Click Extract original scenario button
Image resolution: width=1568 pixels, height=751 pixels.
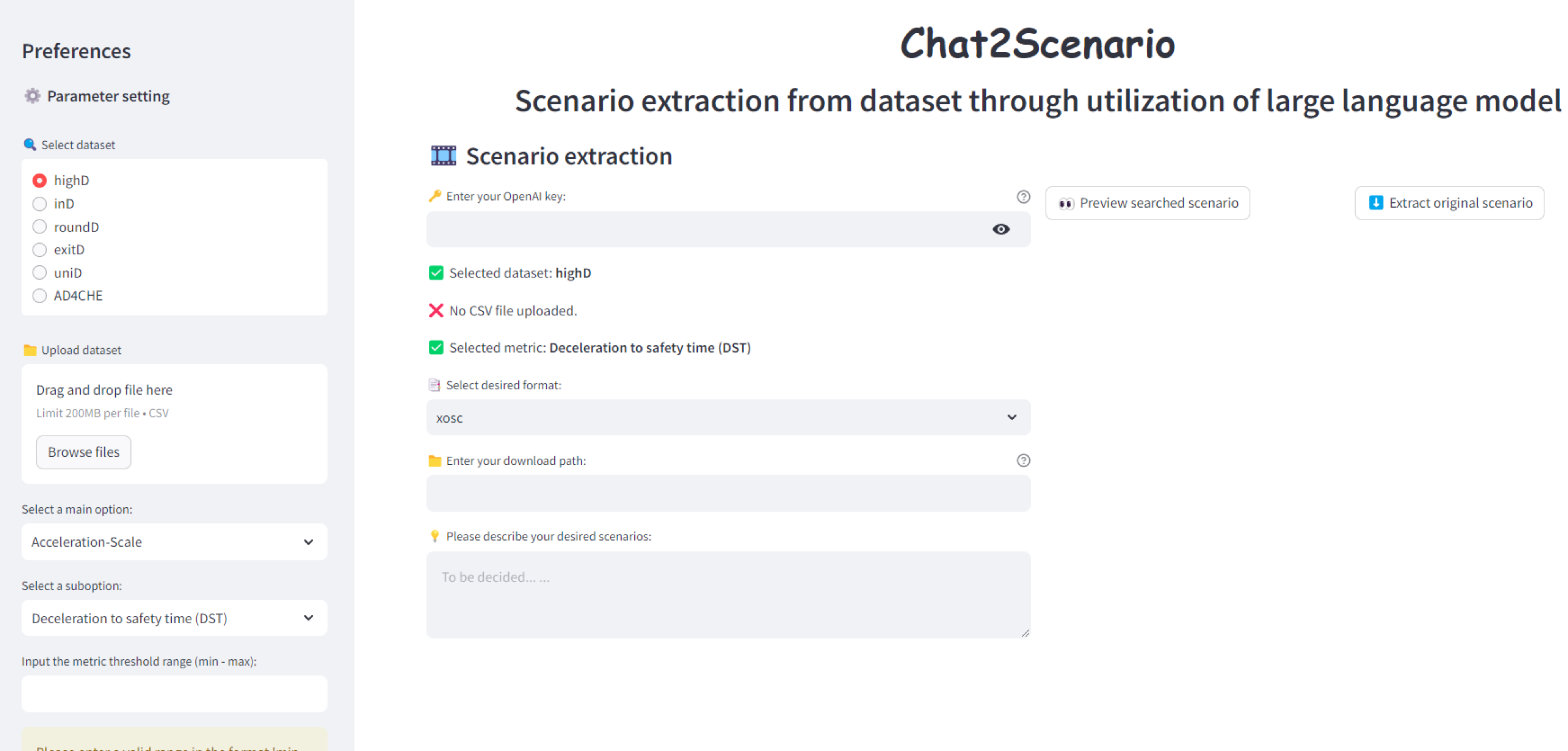(x=1449, y=203)
